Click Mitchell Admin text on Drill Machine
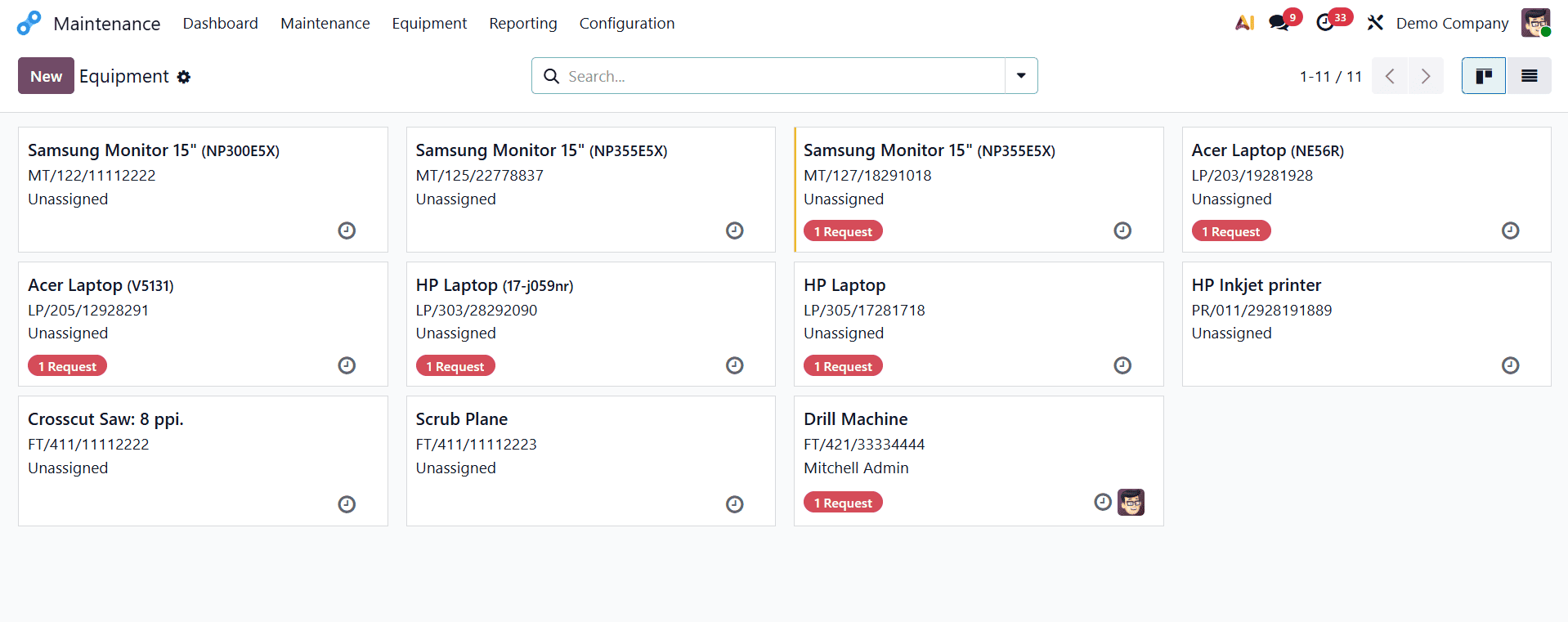The height and width of the screenshot is (622, 1568). 856,468
